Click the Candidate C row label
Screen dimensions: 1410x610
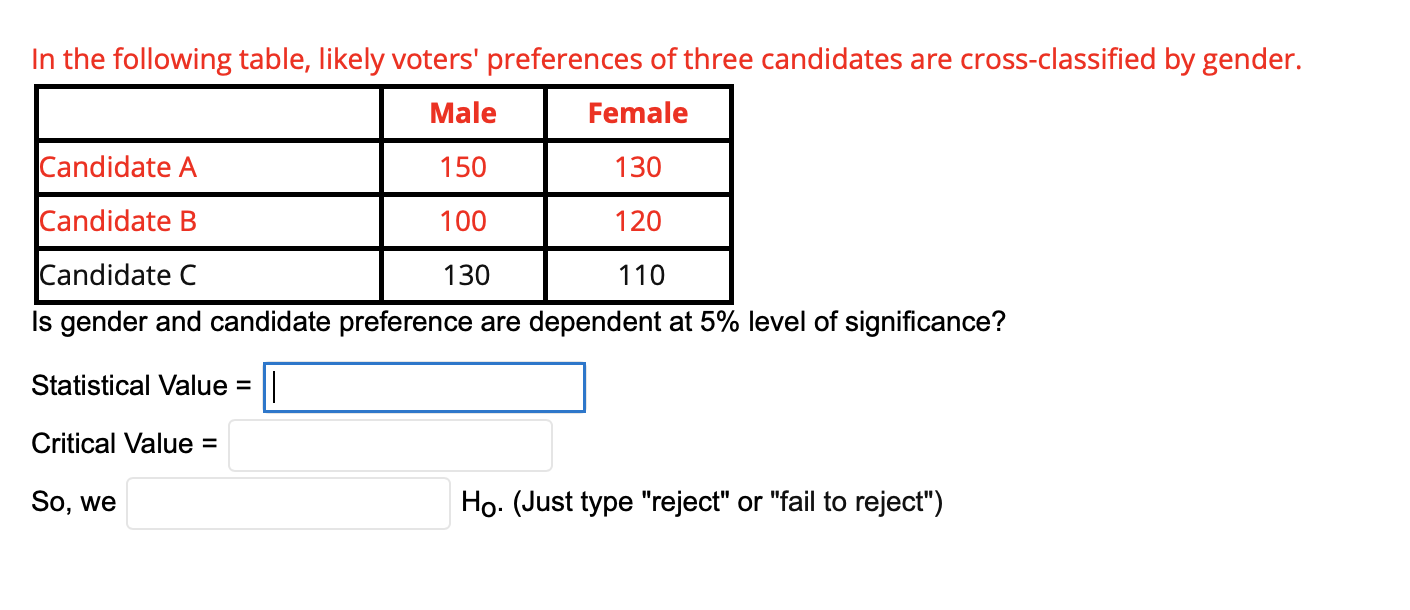[118, 275]
